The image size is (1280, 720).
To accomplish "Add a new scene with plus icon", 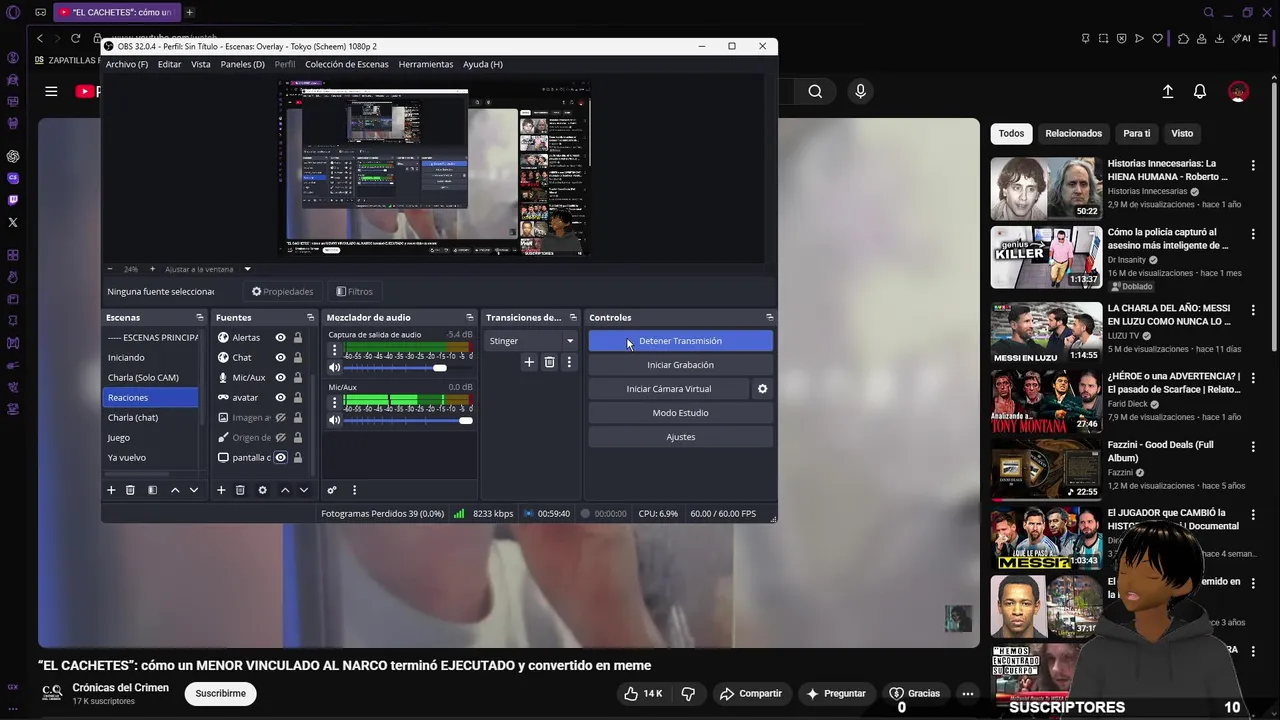I will (111, 490).
